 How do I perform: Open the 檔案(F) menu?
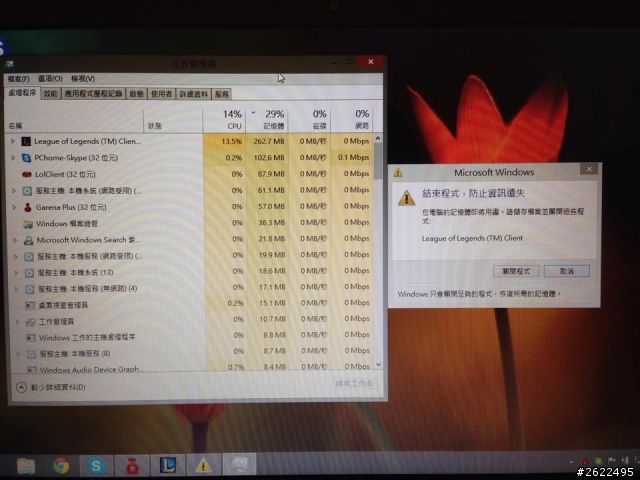tap(19, 79)
